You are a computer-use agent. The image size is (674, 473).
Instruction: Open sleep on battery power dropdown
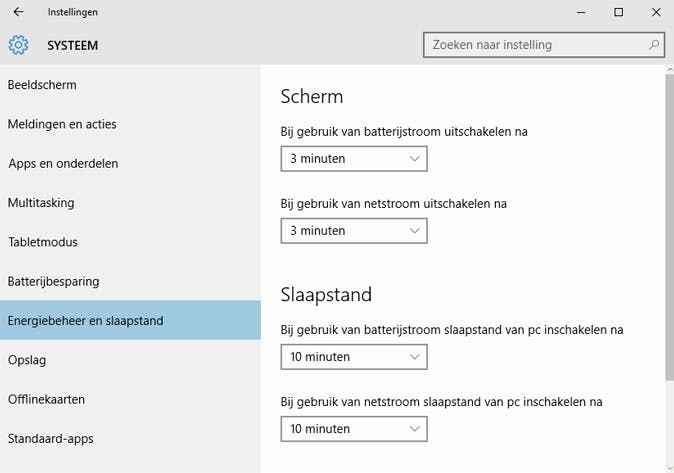click(x=354, y=356)
